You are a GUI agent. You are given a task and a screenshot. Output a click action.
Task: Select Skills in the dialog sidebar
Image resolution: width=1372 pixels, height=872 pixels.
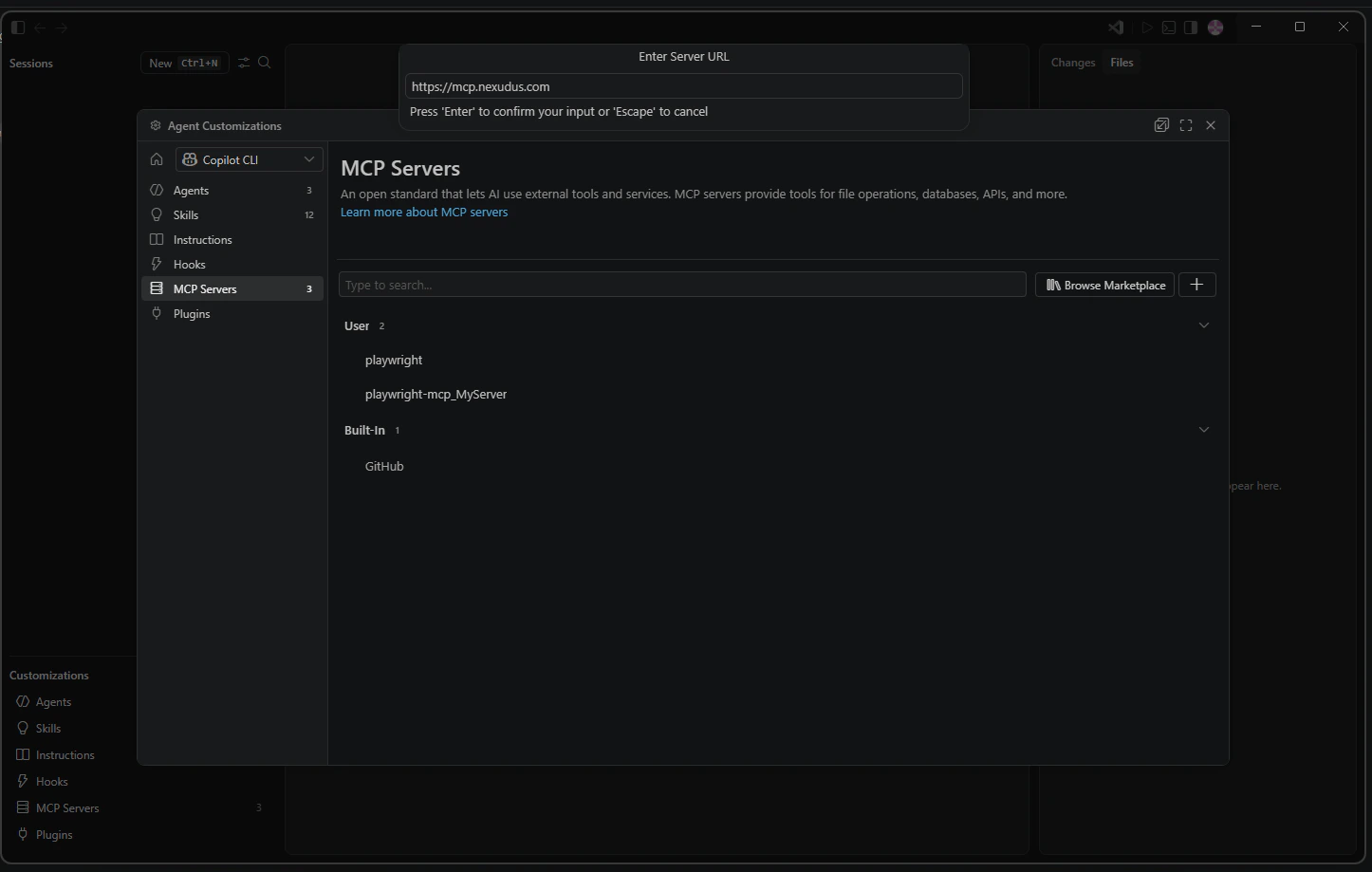232,214
